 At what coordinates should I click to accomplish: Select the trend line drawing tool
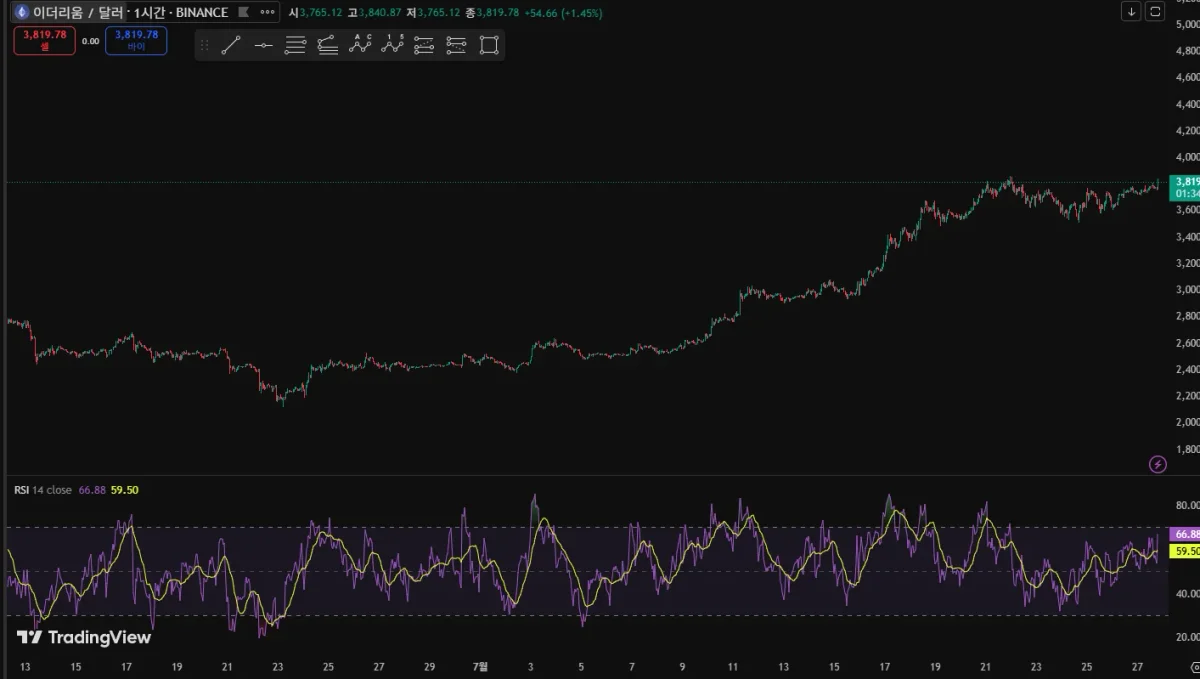click(x=231, y=45)
